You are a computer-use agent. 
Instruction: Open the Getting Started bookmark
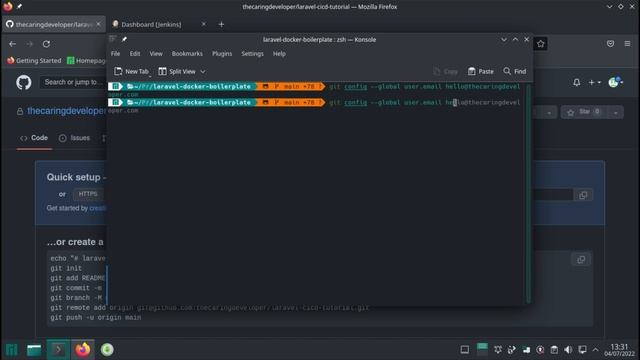point(34,61)
